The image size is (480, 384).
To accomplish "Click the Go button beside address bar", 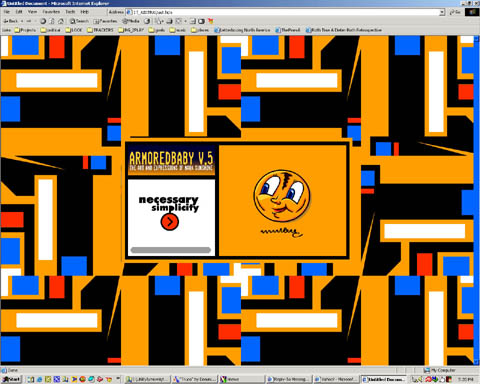I will 456,12.
